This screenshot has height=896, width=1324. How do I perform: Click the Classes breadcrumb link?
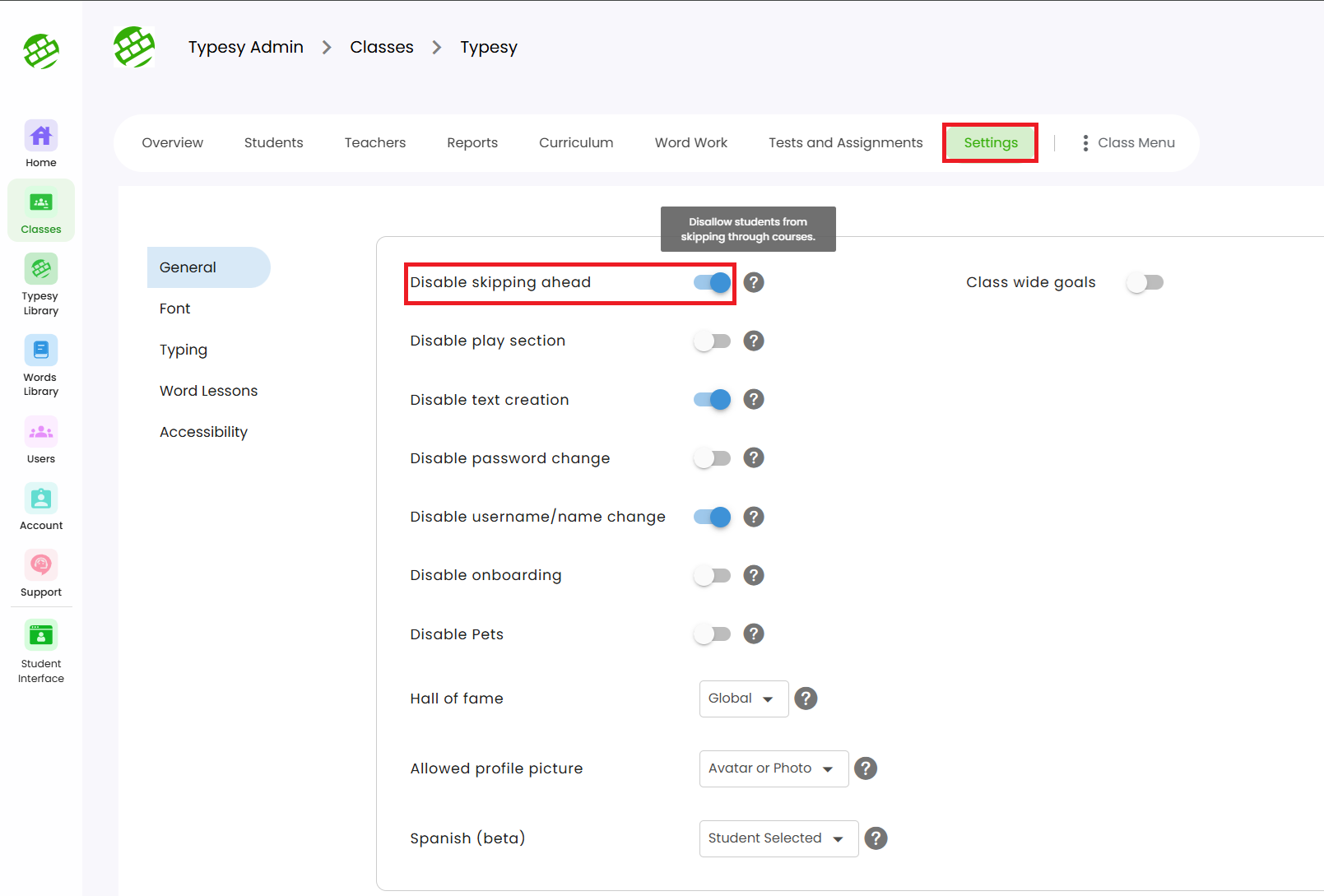382,48
